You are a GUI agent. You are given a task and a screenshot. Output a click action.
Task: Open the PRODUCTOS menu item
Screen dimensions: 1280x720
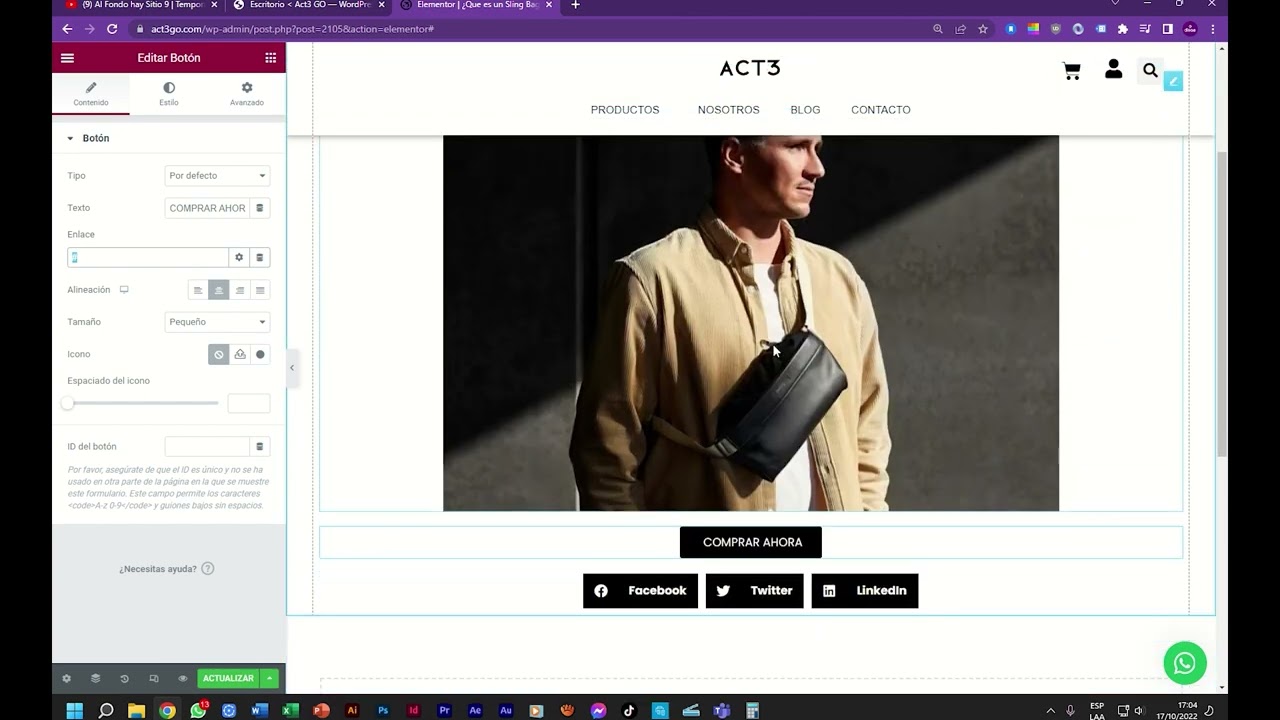(625, 110)
